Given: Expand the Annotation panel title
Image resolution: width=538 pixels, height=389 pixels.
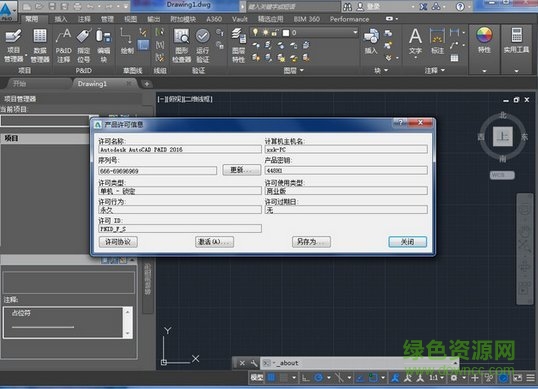Looking at the screenshot, I should coord(434,70).
